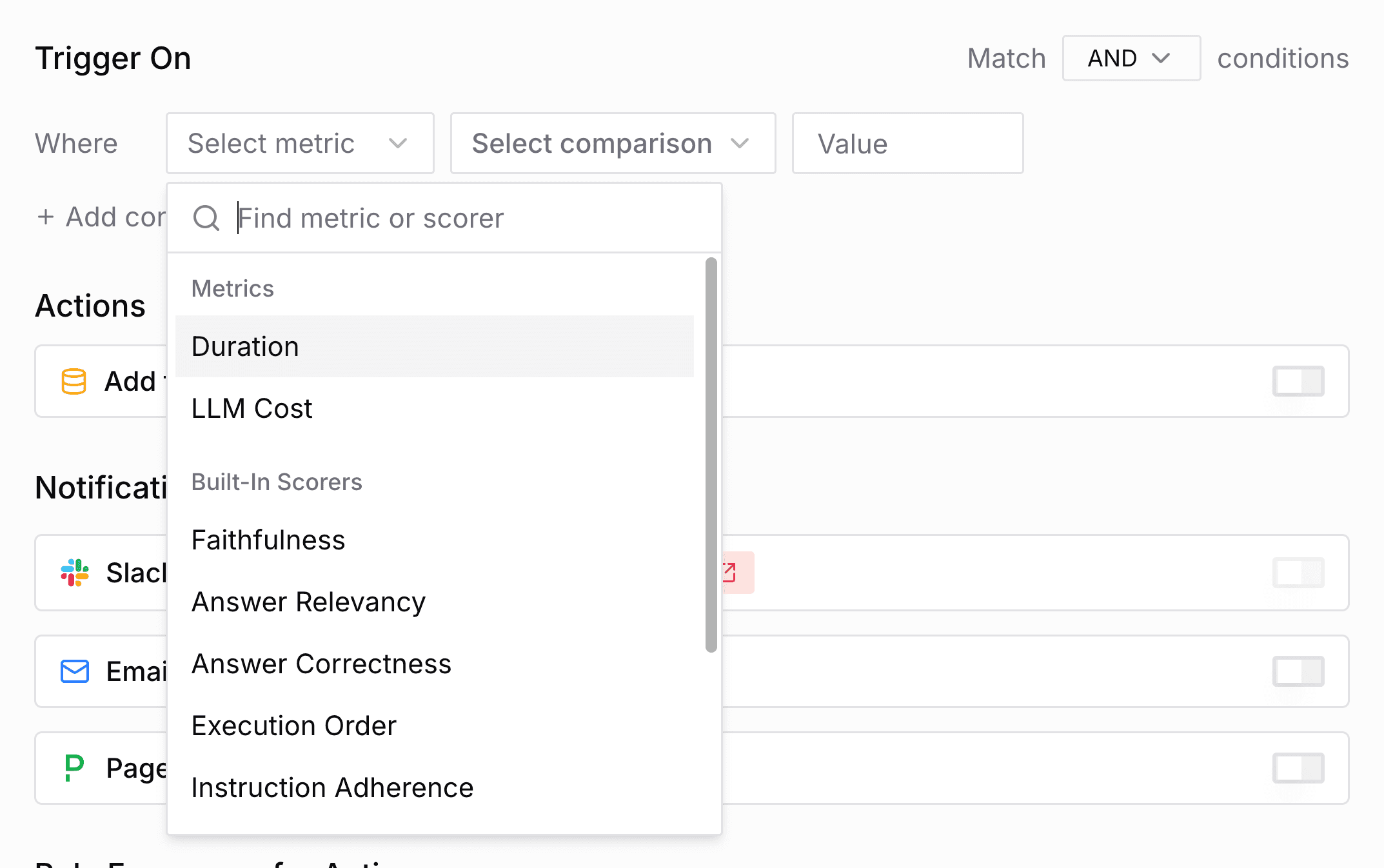
Task: Open the Select comparison dropdown
Action: tap(611, 143)
